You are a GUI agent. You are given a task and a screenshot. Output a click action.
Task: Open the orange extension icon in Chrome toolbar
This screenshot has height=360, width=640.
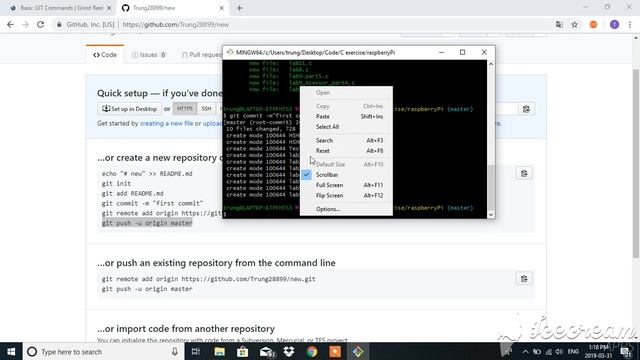pos(593,24)
